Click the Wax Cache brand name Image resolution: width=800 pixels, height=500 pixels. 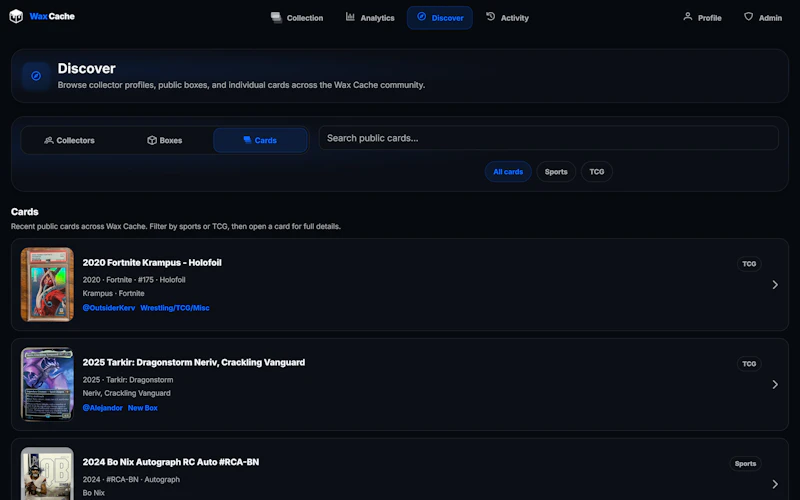(52, 16)
